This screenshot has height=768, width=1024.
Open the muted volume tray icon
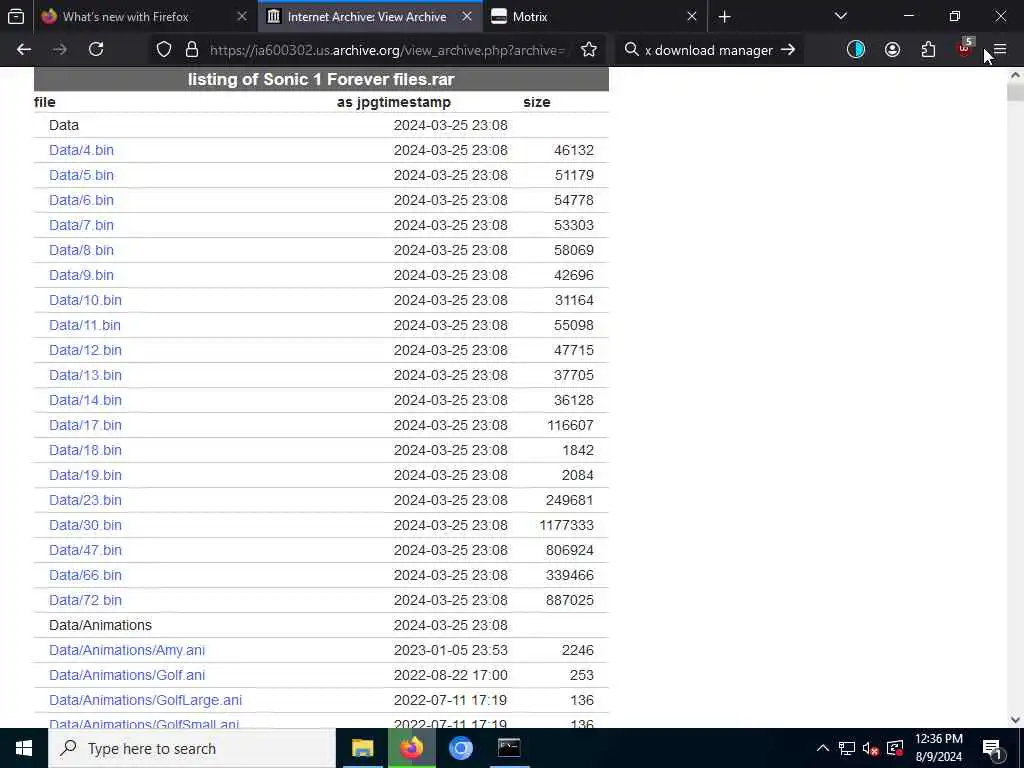click(x=871, y=748)
